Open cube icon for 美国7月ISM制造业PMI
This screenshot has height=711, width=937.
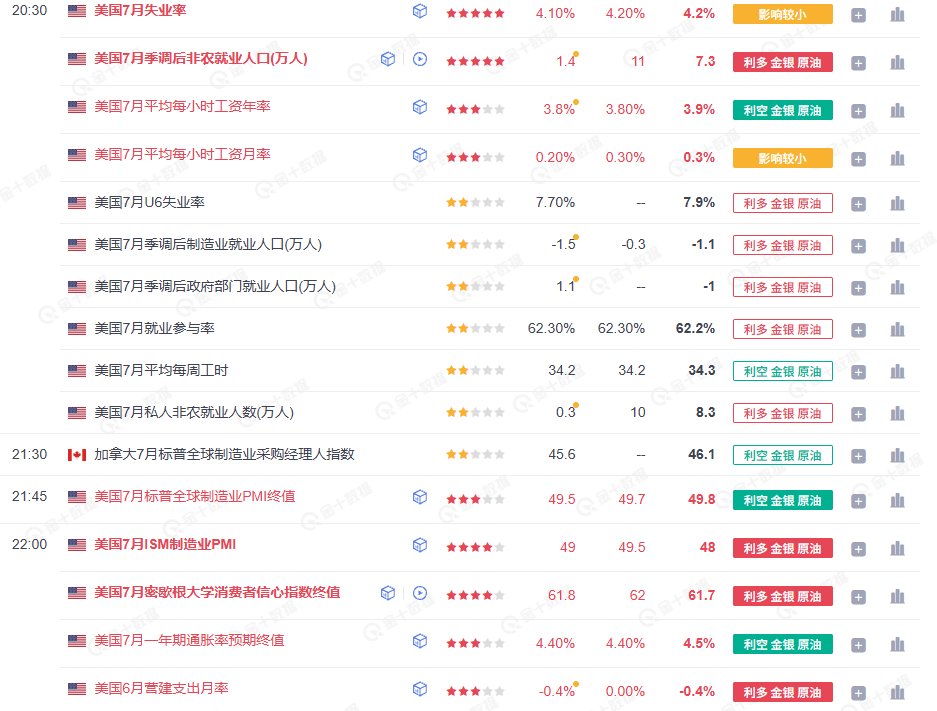coord(420,544)
